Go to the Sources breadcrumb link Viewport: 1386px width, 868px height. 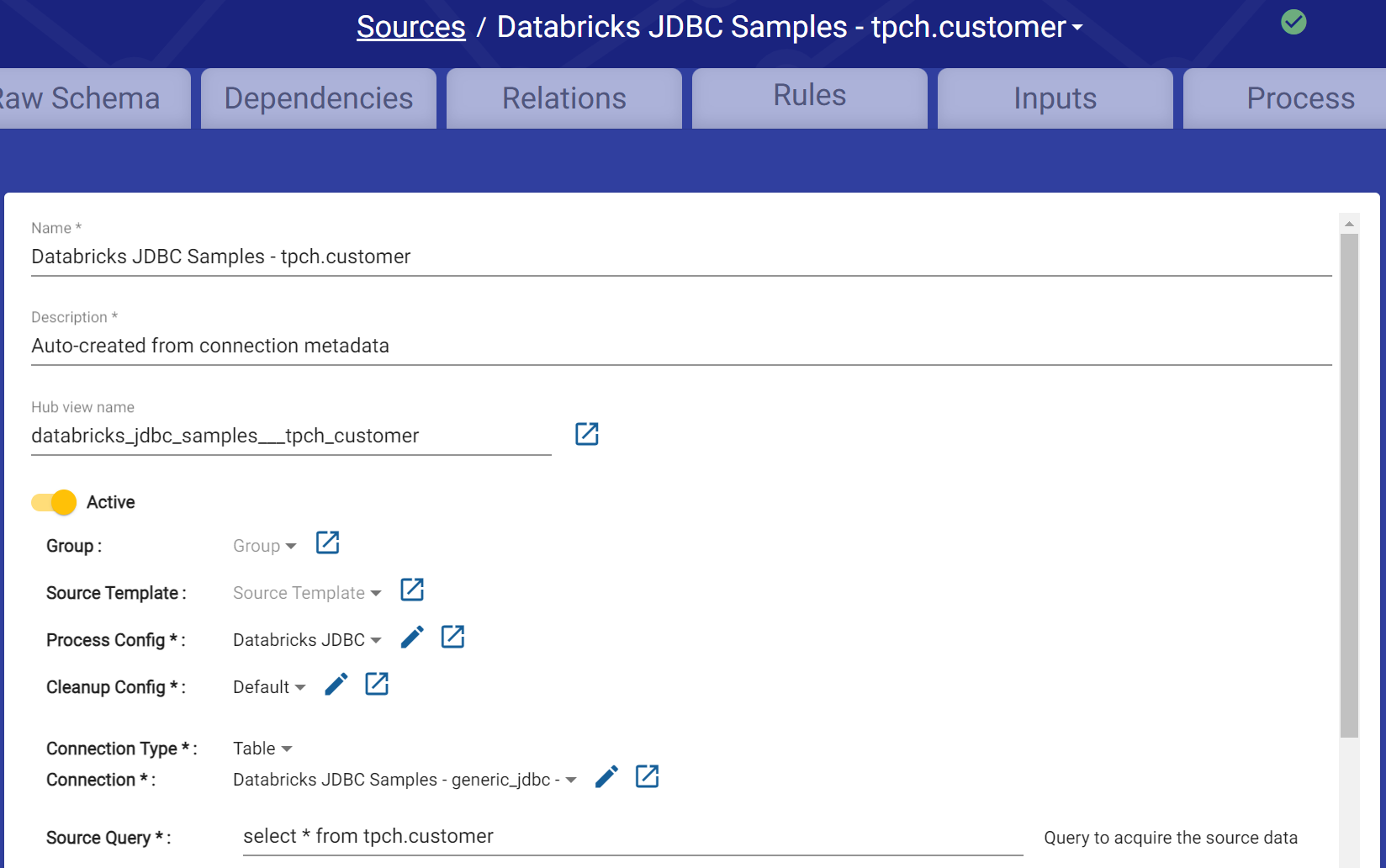410,27
